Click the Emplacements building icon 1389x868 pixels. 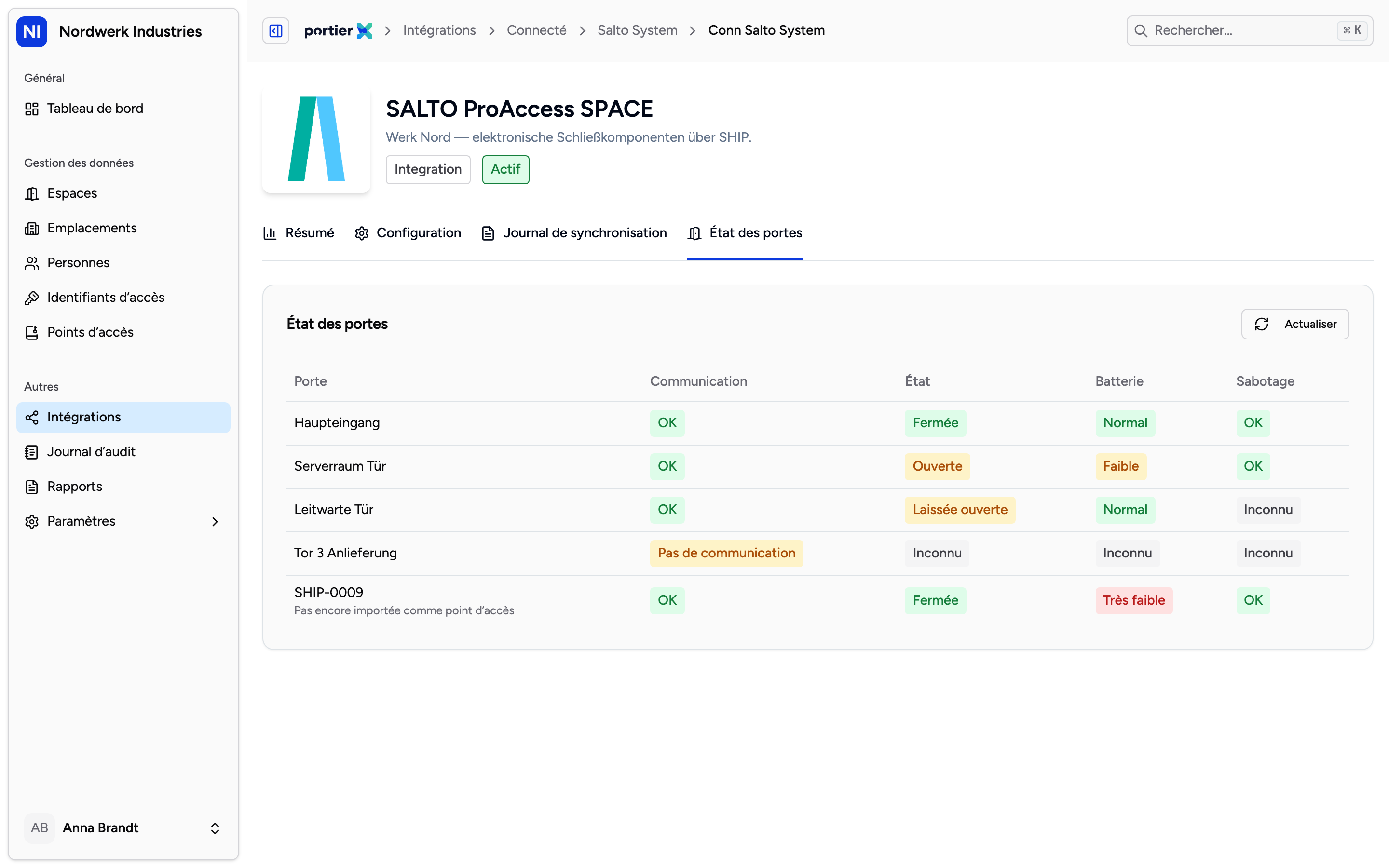[x=31, y=229]
